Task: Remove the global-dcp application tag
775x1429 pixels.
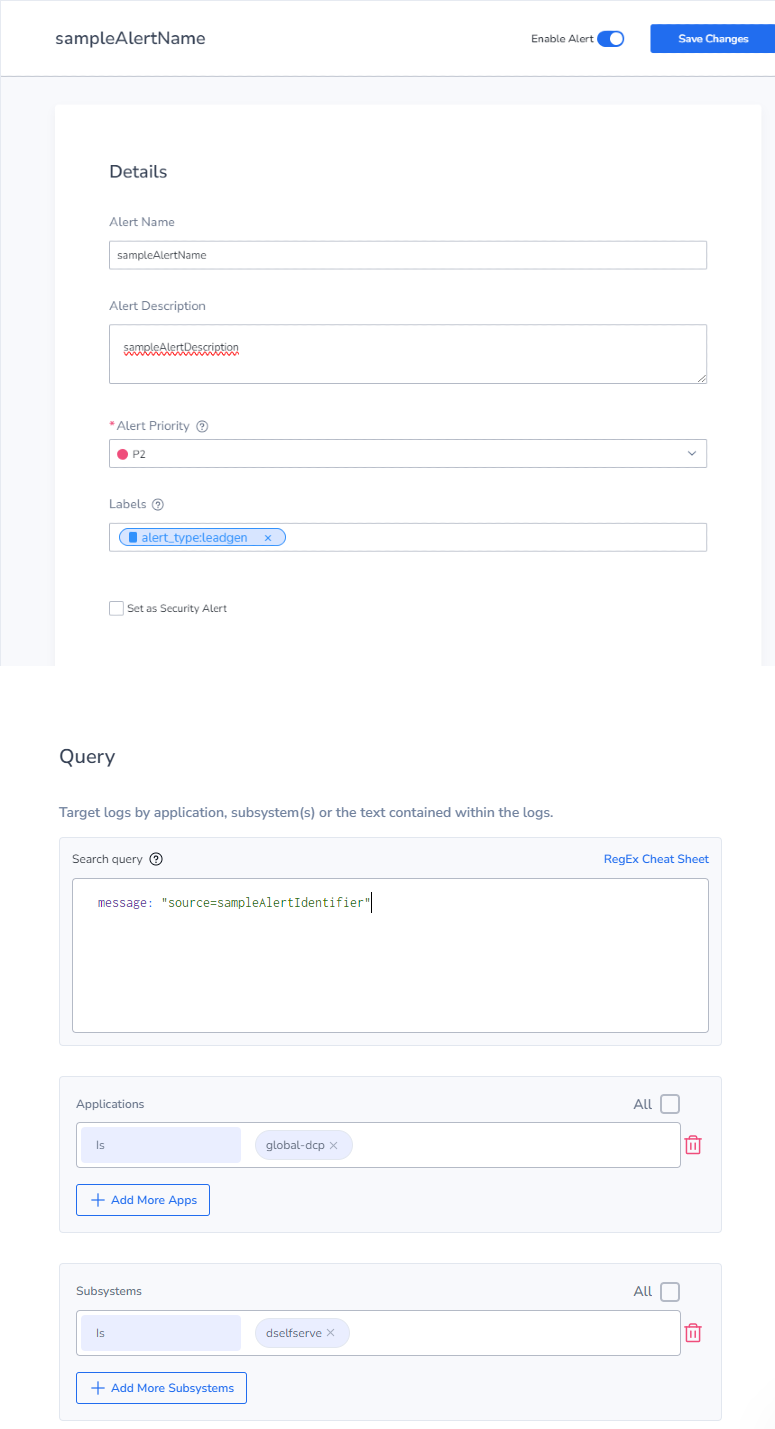Action: (x=334, y=1145)
